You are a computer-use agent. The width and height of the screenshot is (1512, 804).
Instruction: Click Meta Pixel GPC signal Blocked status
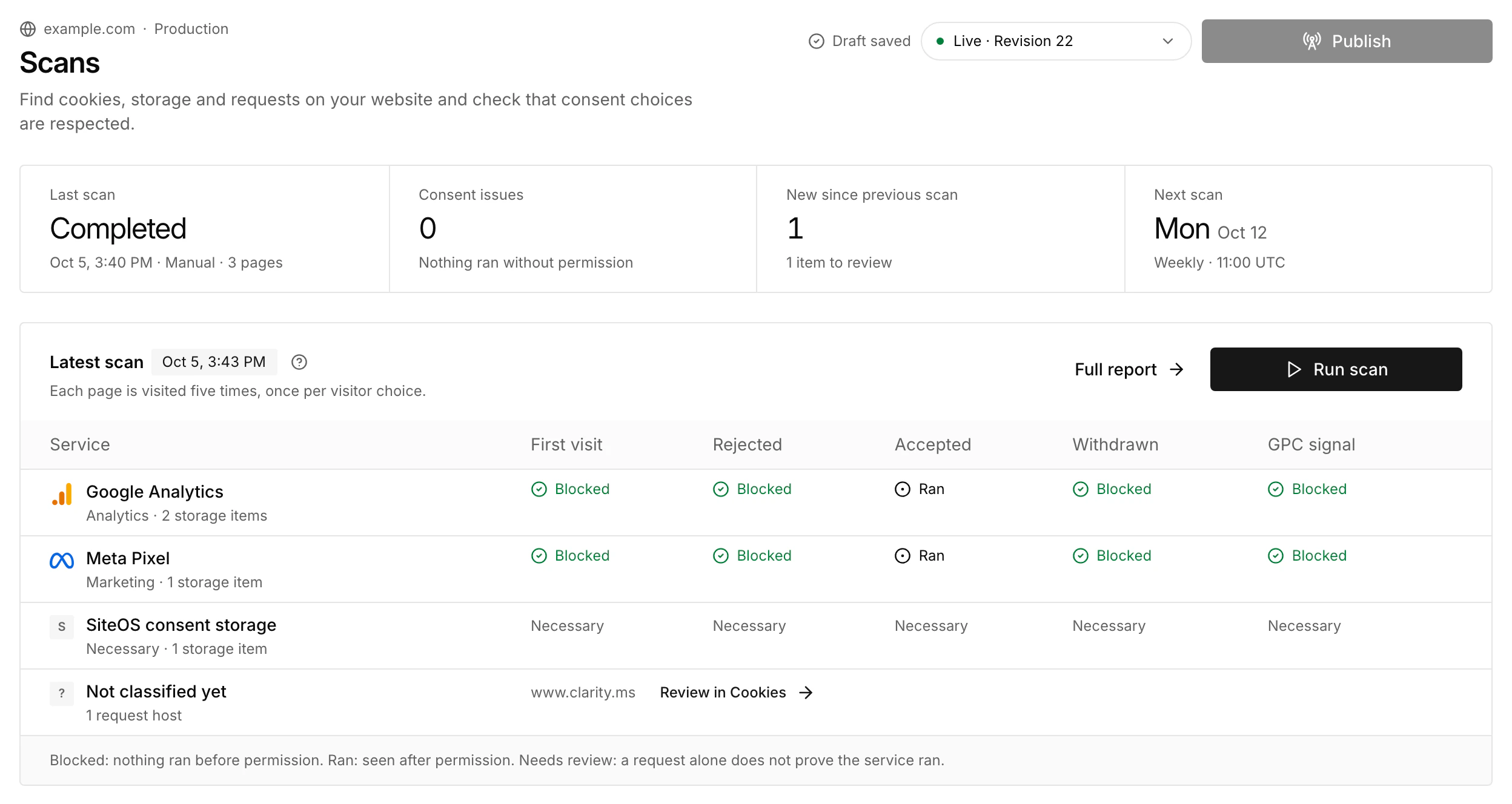pos(1307,556)
